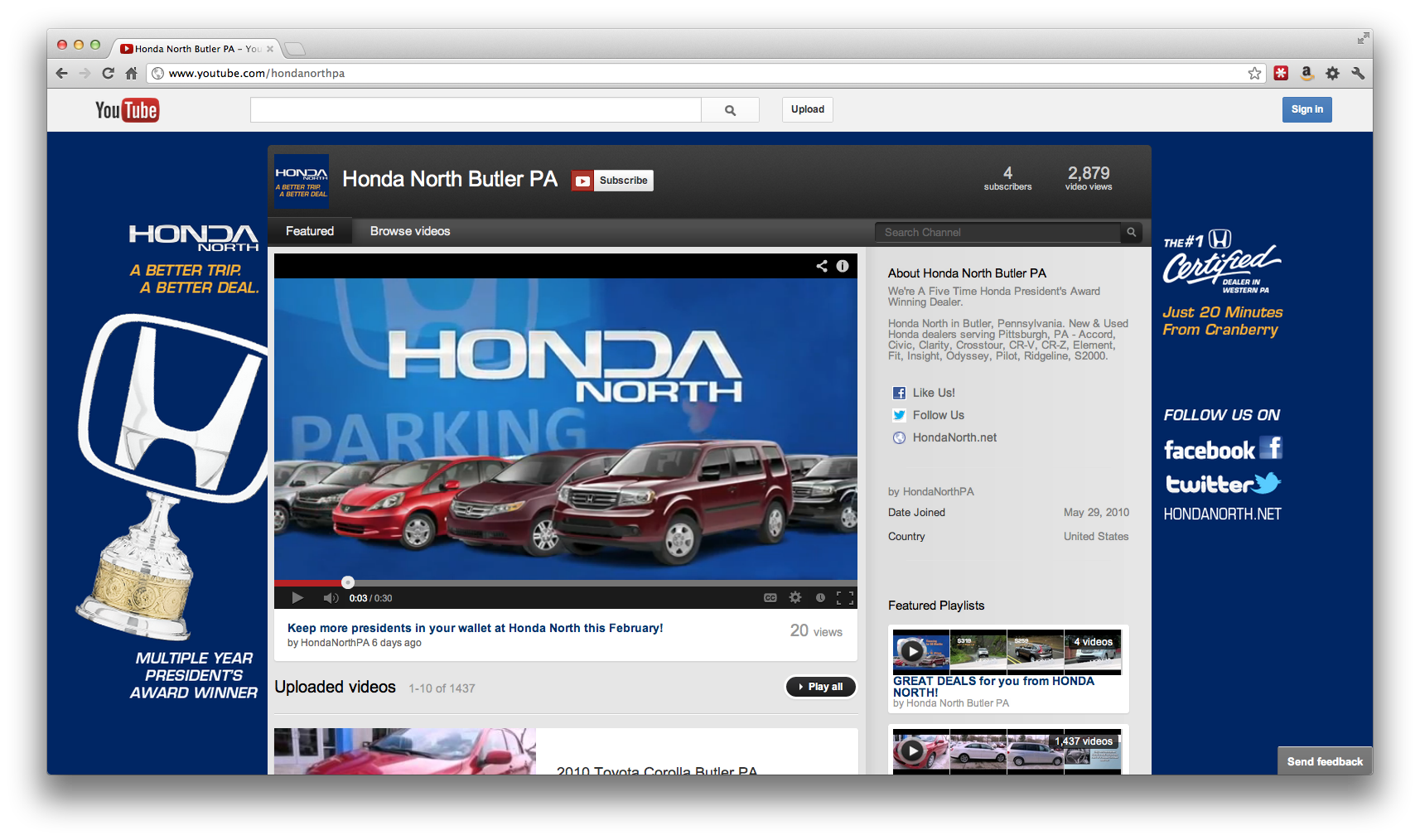1420x840 pixels.
Task: Open the video share options icon
Action: 821,266
